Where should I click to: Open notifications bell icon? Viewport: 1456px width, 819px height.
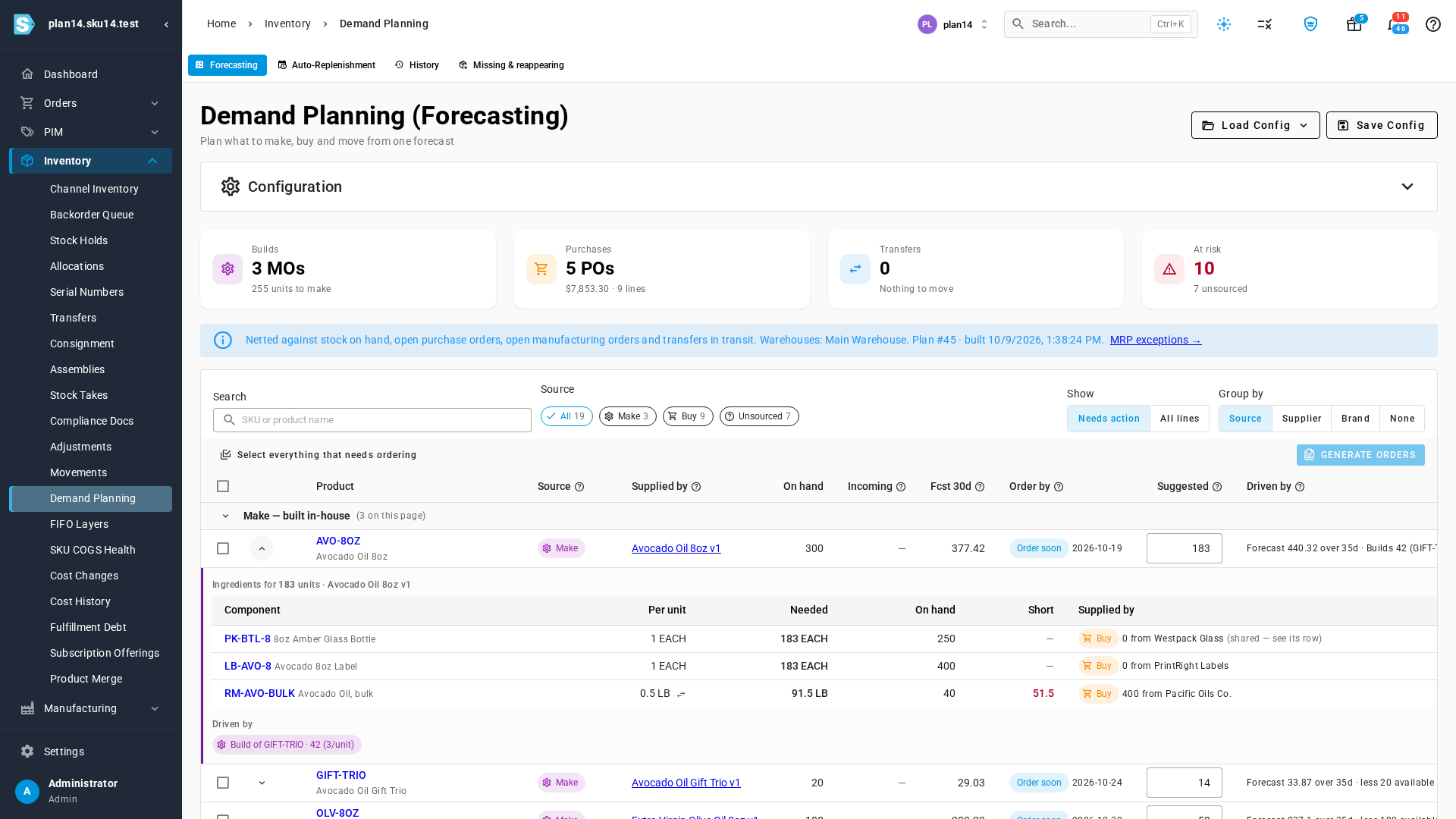tap(1392, 24)
